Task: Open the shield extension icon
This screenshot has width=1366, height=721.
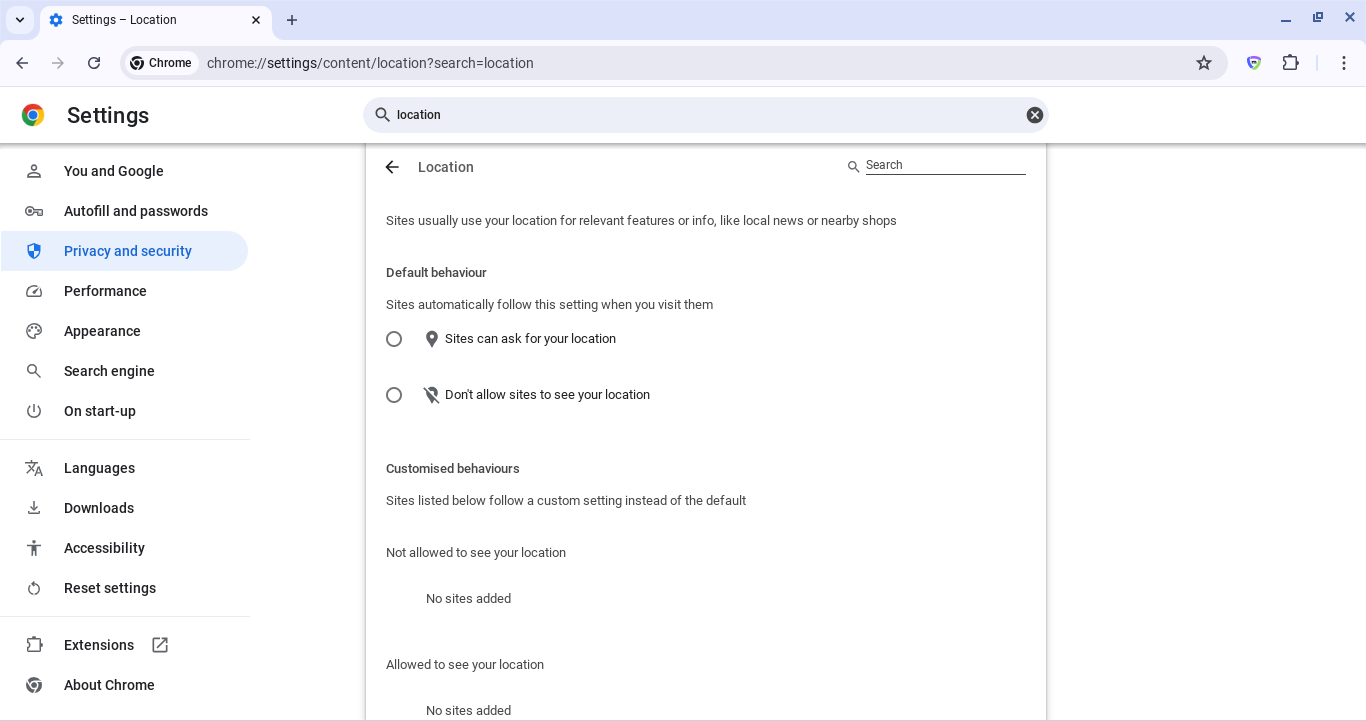Action: point(1254,63)
